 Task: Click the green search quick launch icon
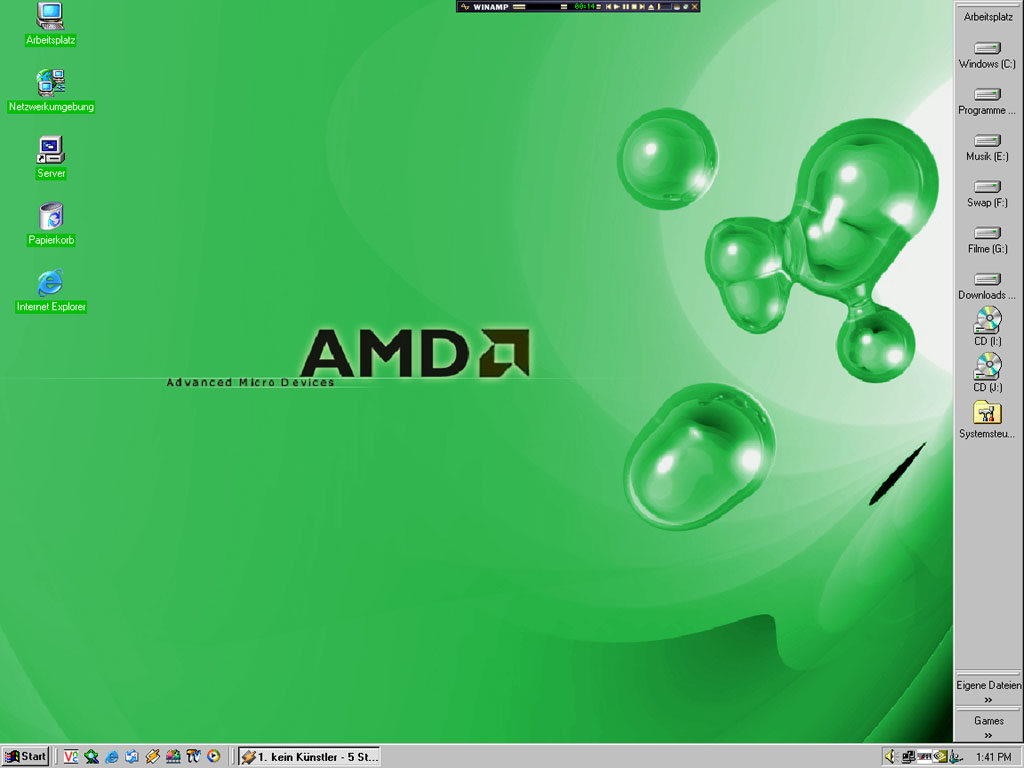coord(91,756)
